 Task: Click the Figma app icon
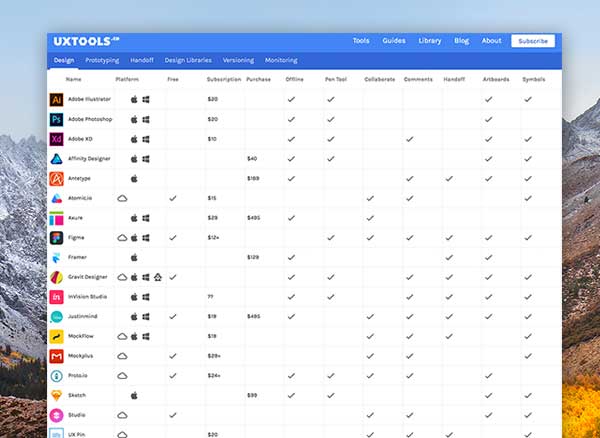pyautogui.click(x=56, y=238)
